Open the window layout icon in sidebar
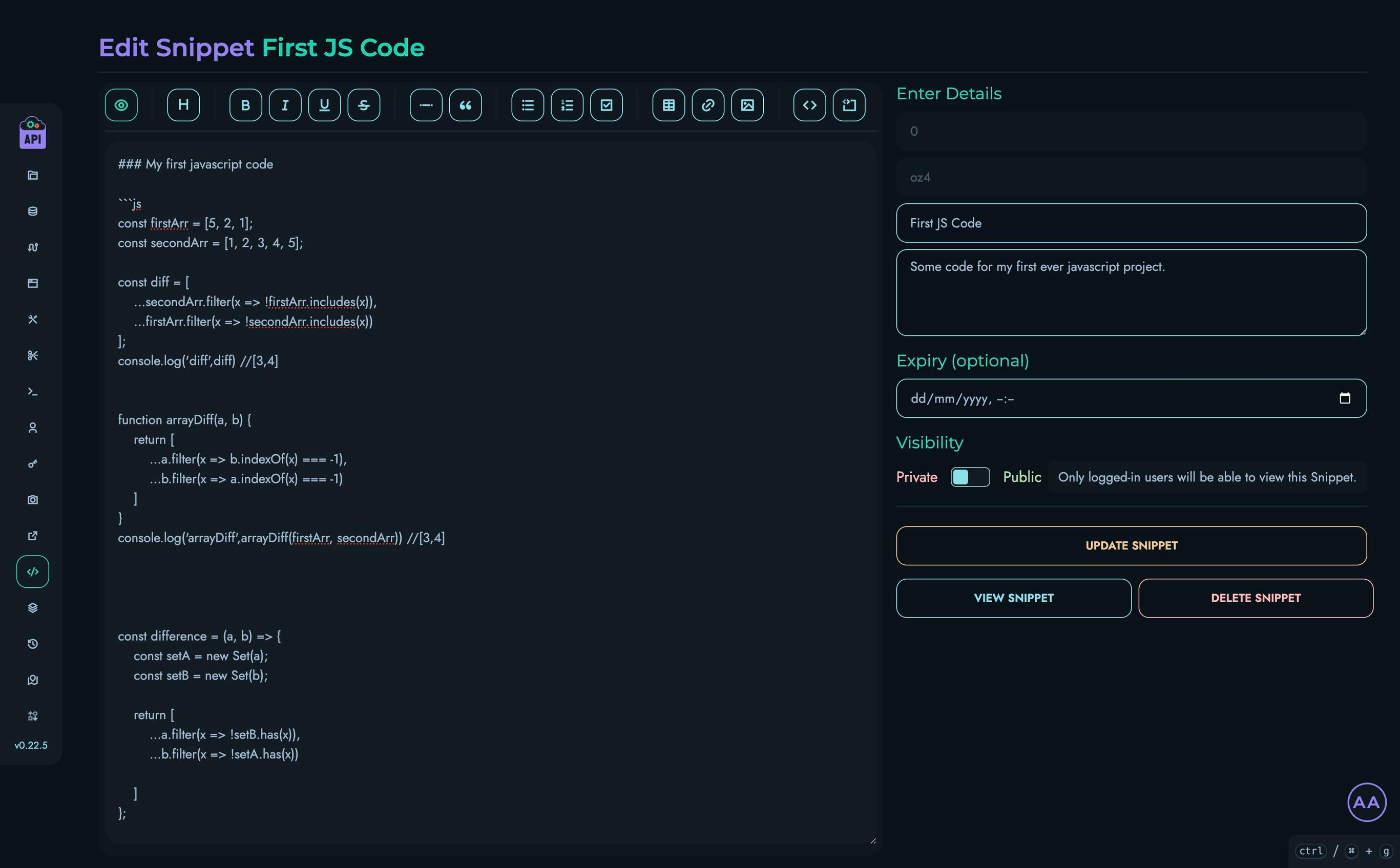 33,283
